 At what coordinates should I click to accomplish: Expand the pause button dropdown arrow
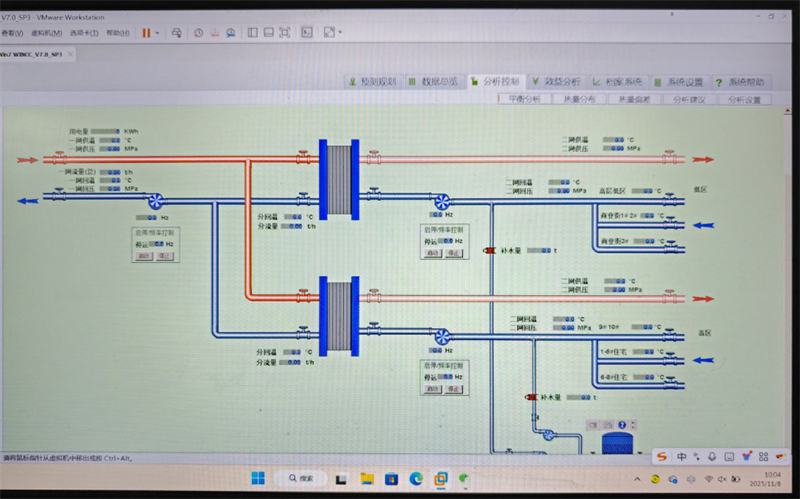pos(158,33)
